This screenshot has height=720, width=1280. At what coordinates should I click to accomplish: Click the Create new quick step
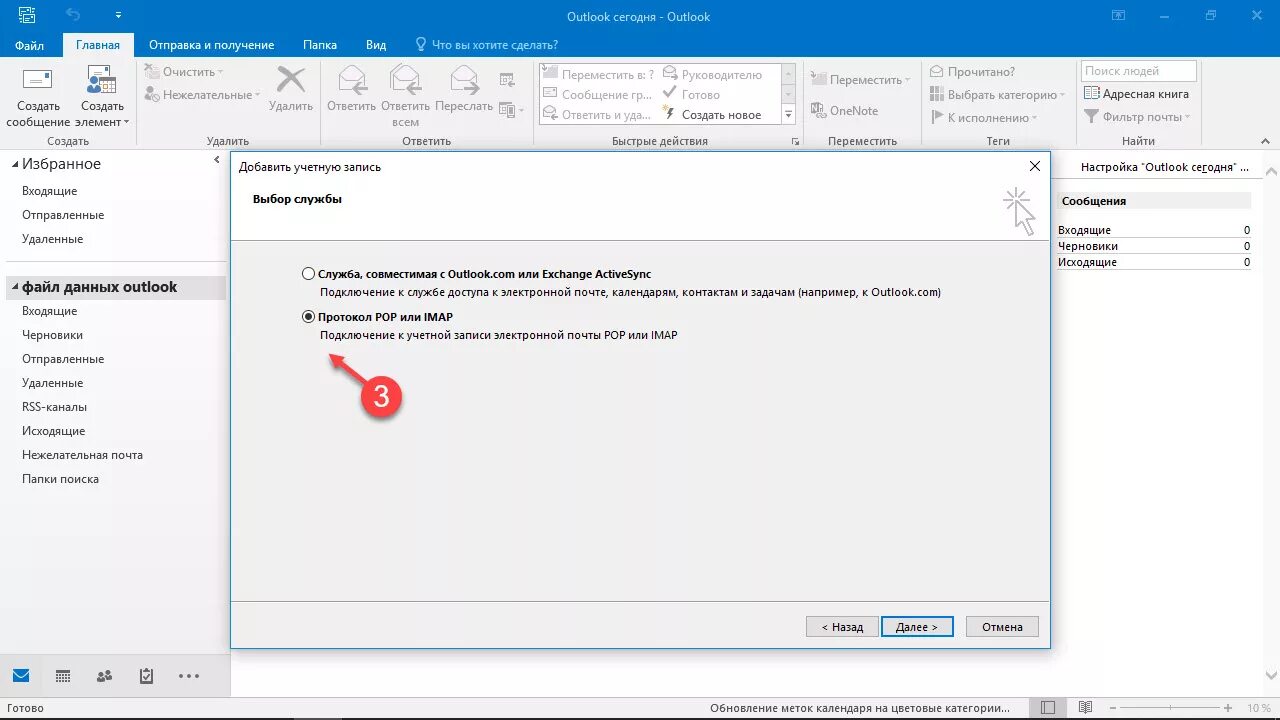coord(712,115)
